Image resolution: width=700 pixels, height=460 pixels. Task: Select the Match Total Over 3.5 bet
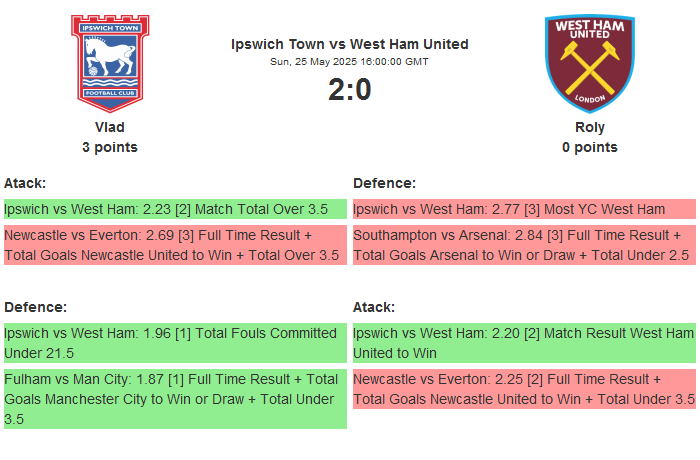tap(175, 209)
